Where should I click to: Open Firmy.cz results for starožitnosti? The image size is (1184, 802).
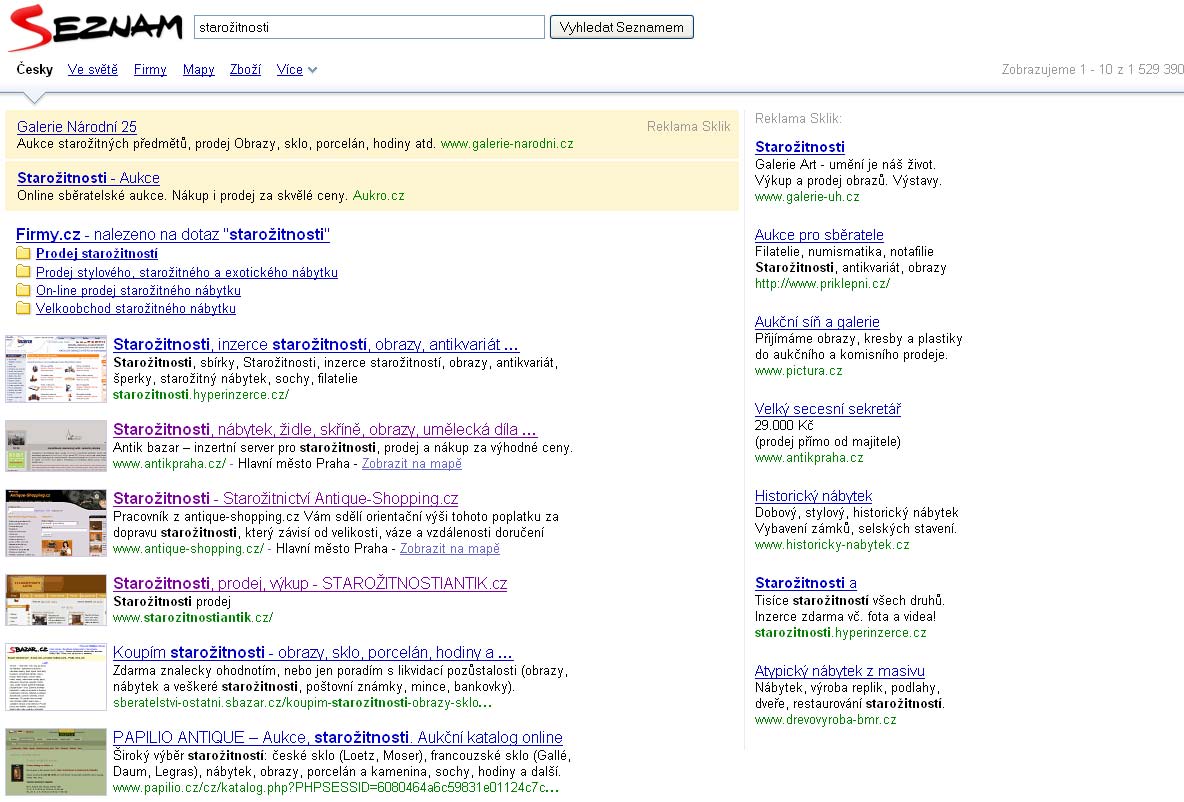pos(173,235)
